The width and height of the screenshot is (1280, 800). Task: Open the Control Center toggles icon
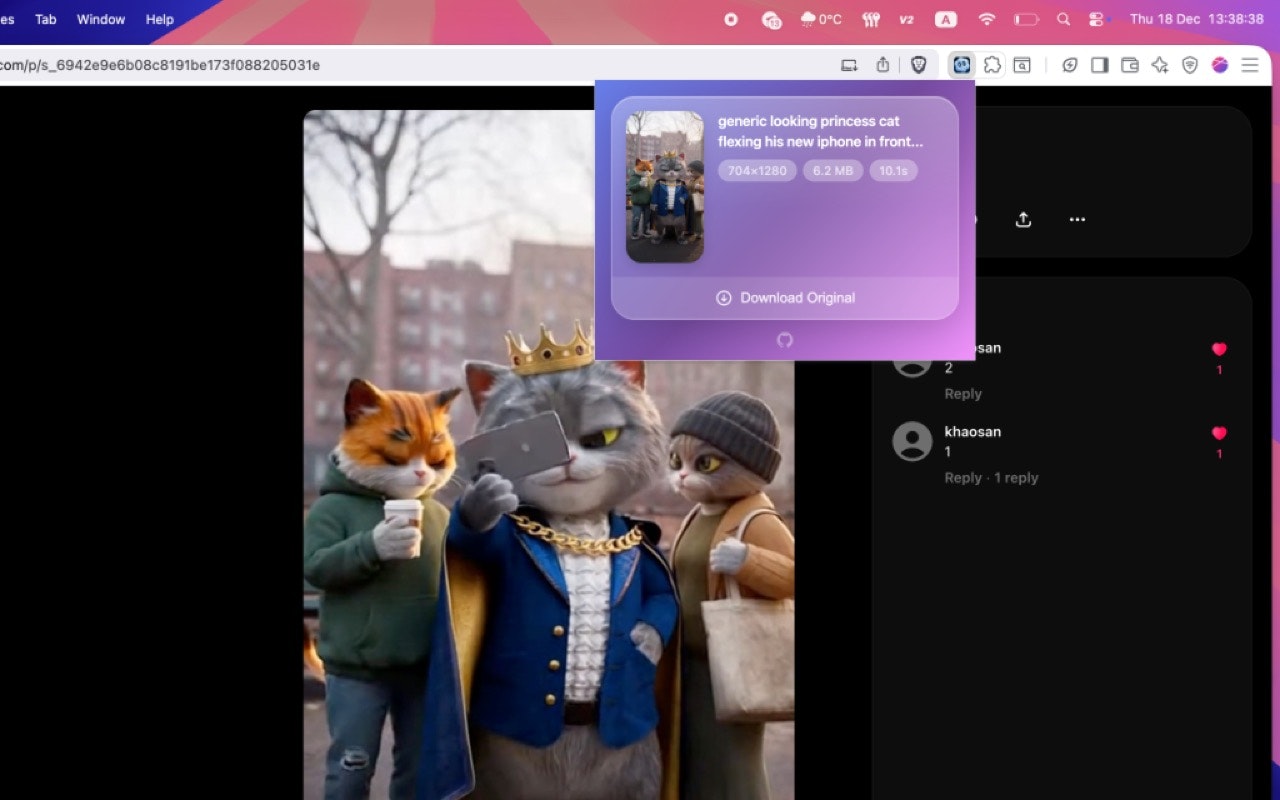(x=1098, y=19)
